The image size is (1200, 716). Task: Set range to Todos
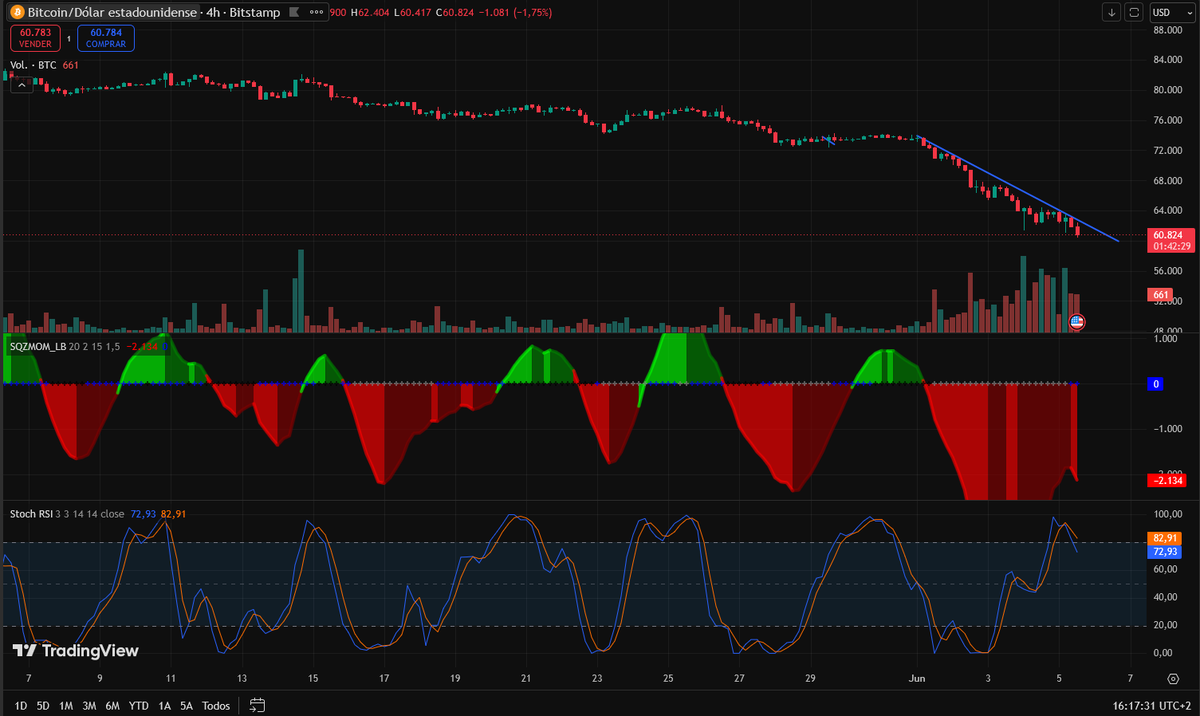click(x=216, y=705)
